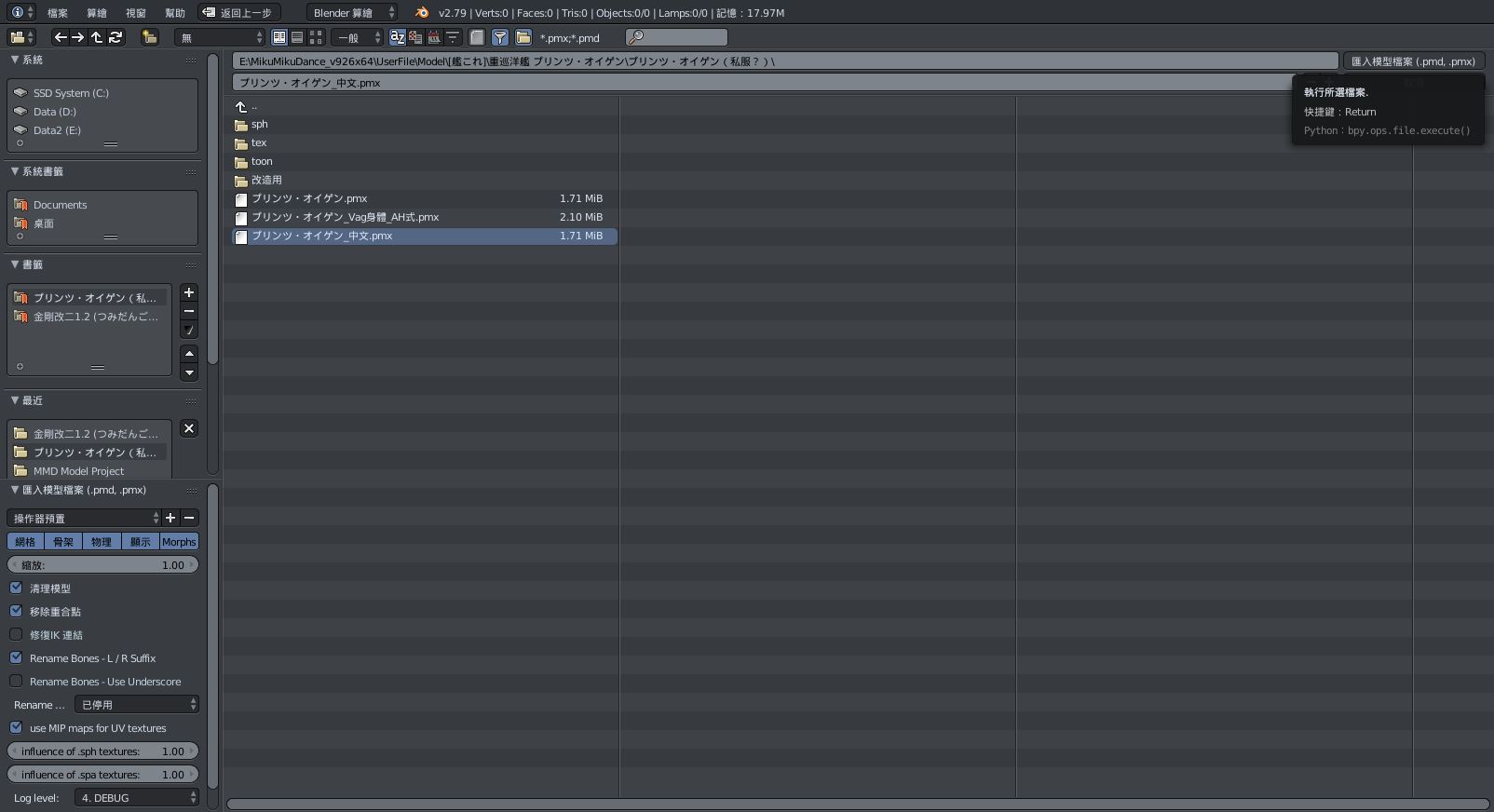The width and height of the screenshot is (1494, 812).
Task: Go to the parent directory icon
Action: tap(97, 37)
